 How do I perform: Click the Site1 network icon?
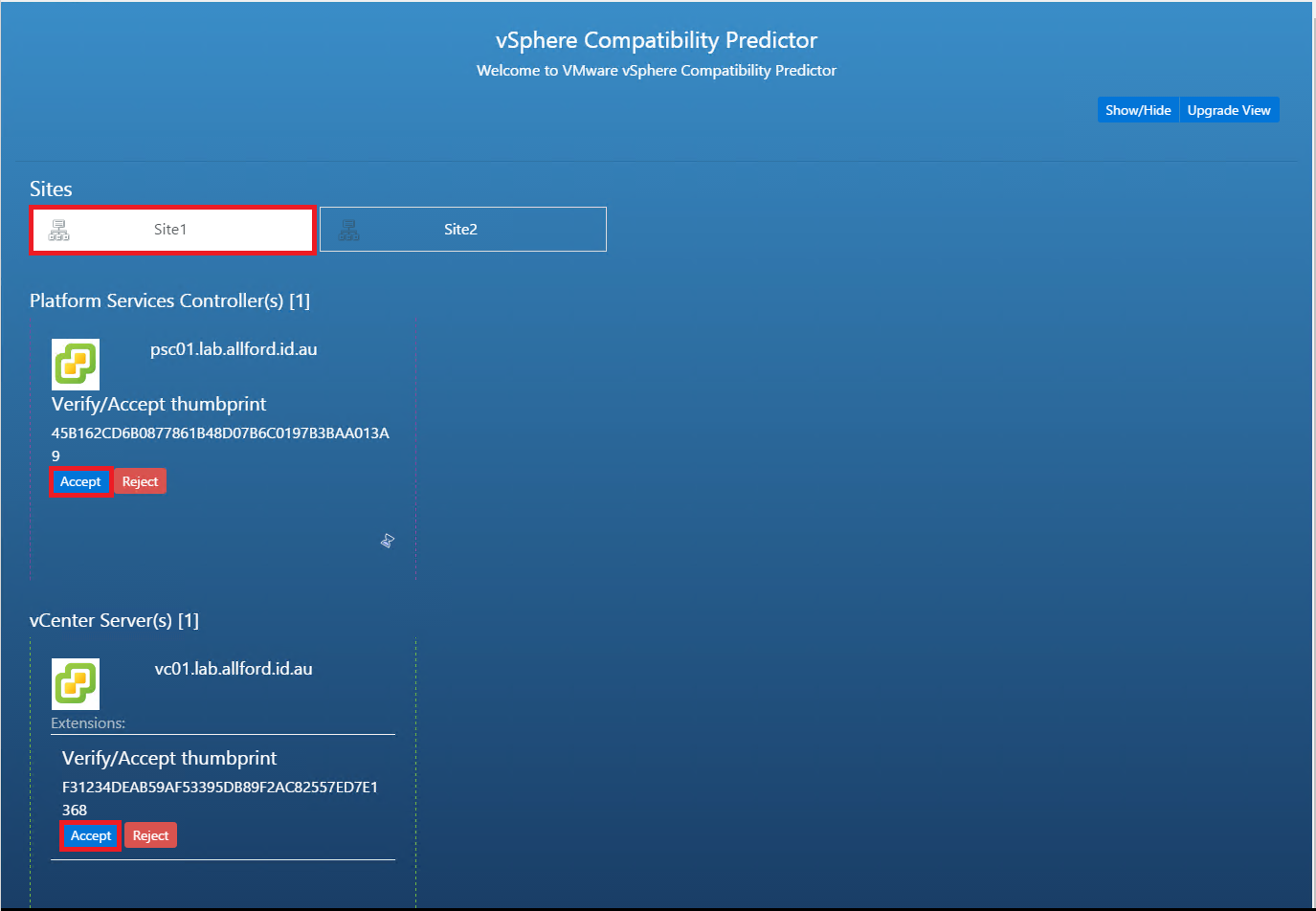pos(59,230)
